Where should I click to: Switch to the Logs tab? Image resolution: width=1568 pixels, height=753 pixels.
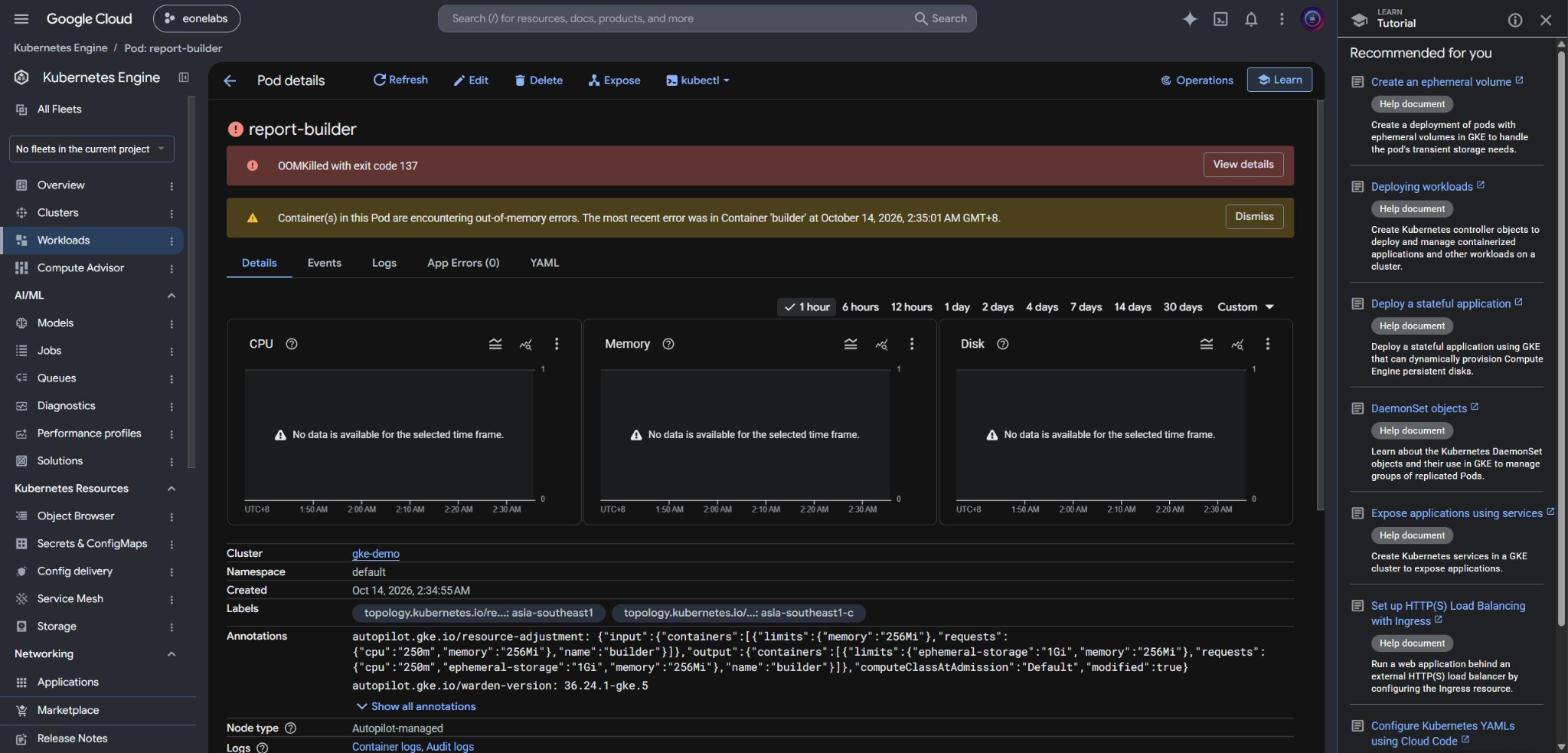tap(384, 263)
